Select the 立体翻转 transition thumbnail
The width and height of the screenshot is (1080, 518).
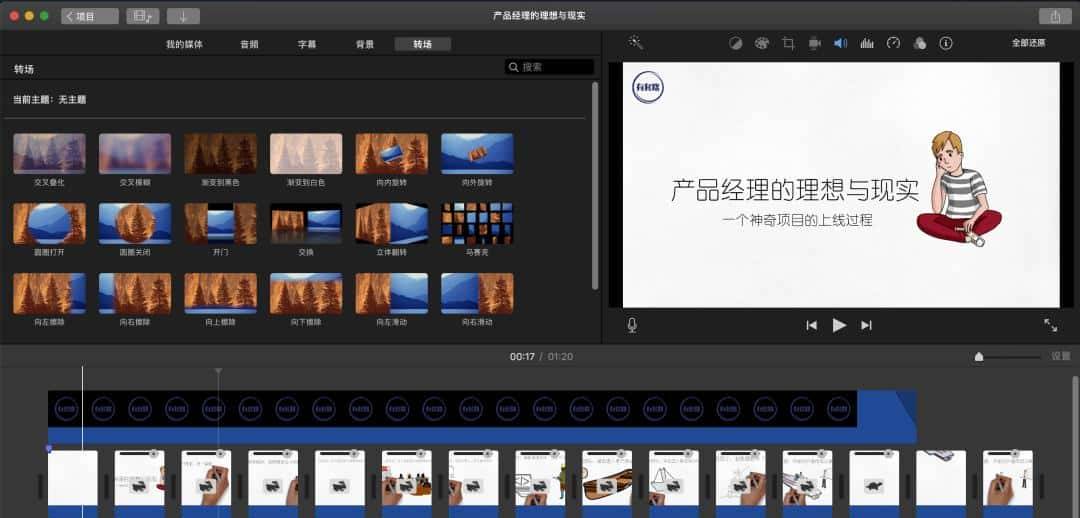[x=391, y=223]
